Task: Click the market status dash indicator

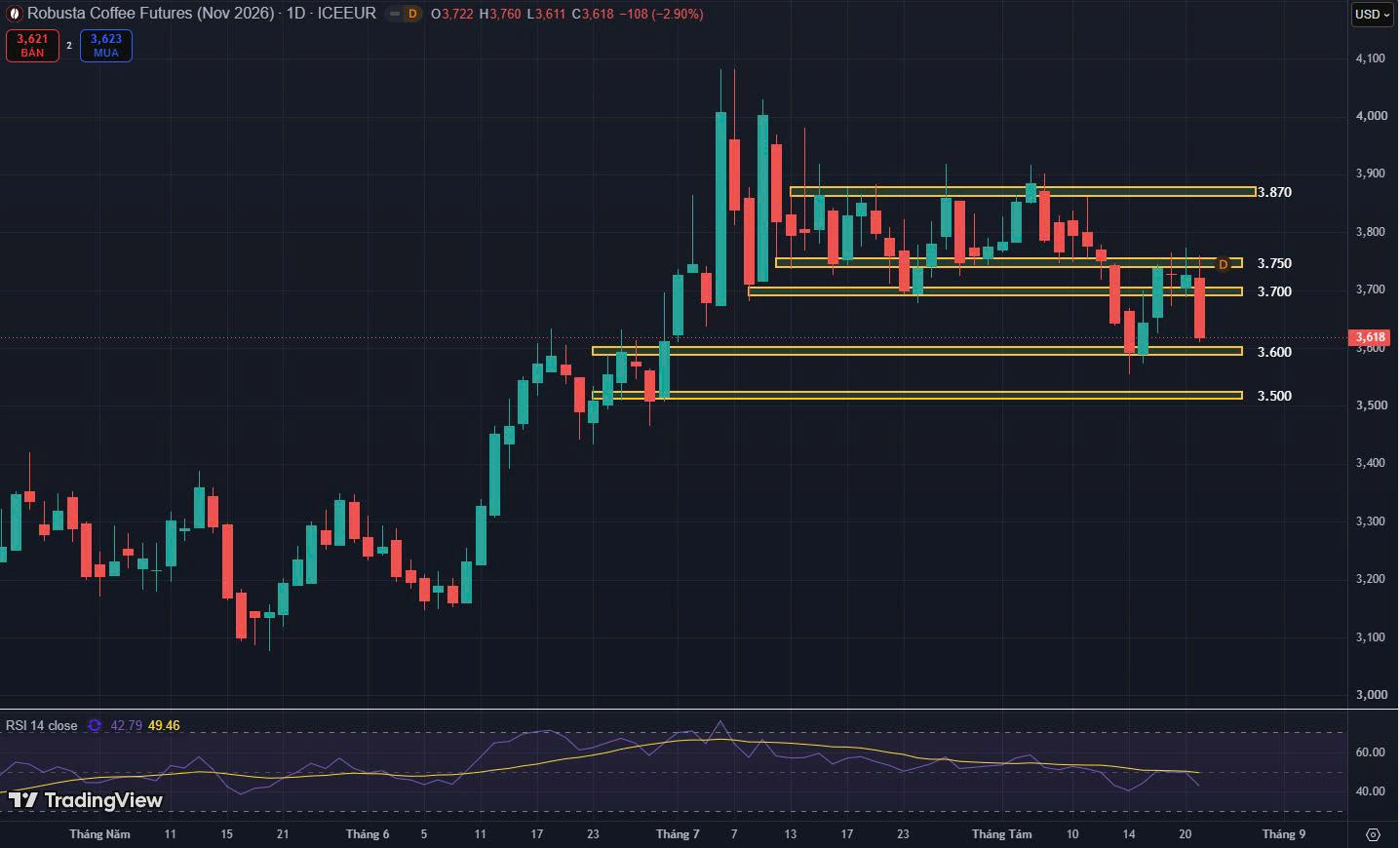Action: pos(394,14)
